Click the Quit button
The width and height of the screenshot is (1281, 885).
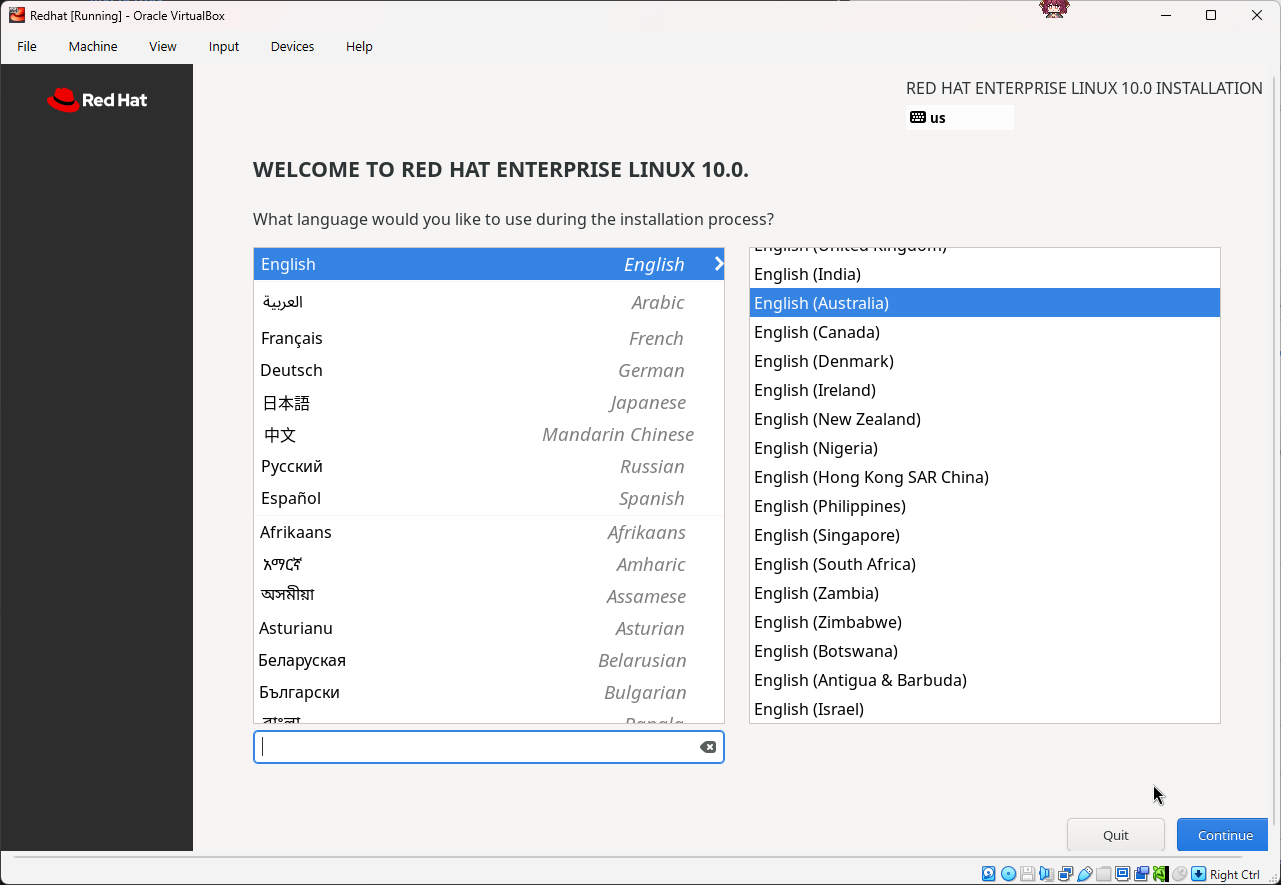pos(1115,835)
